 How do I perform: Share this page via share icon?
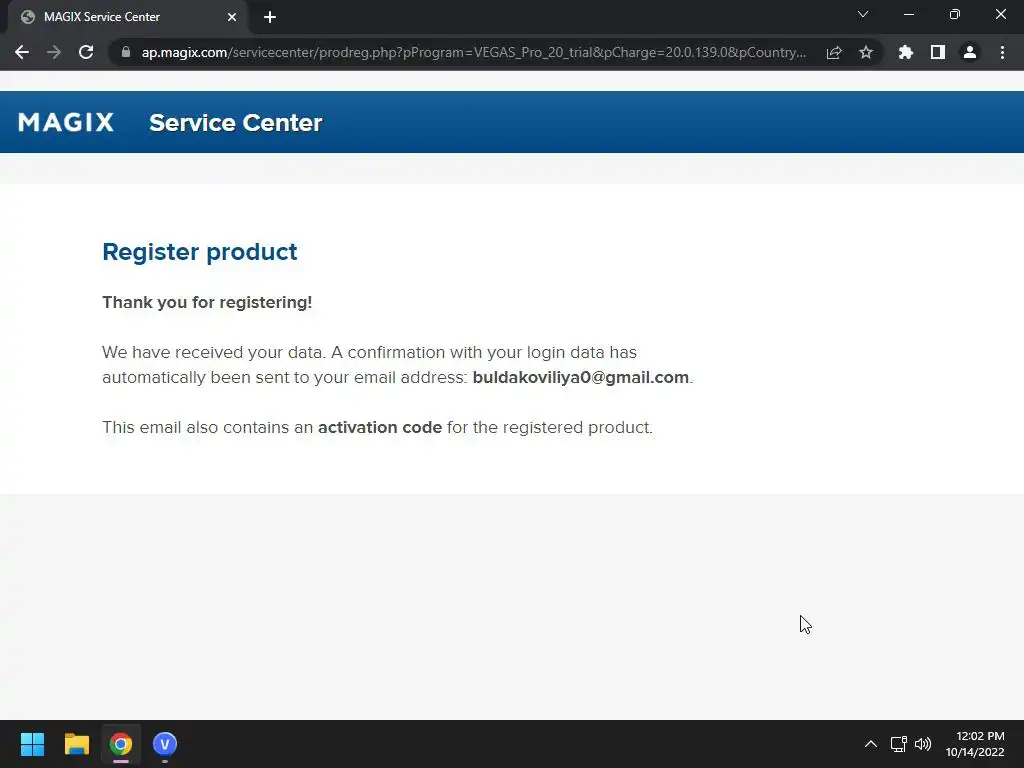[834, 52]
